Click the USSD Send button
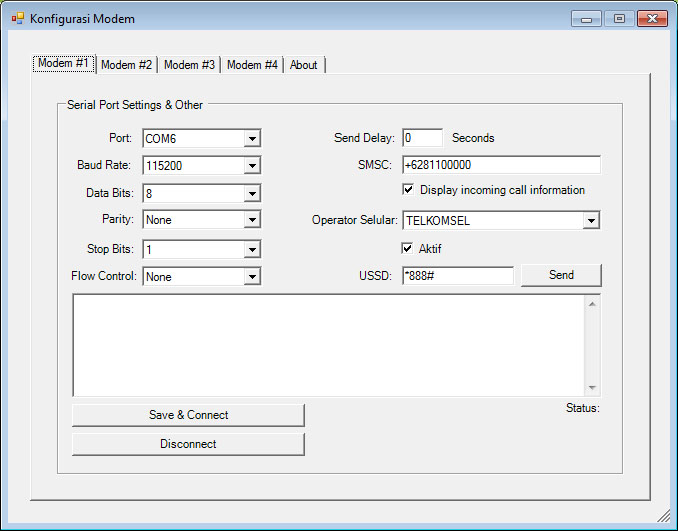Image resolution: width=678 pixels, height=531 pixels. [561, 275]
